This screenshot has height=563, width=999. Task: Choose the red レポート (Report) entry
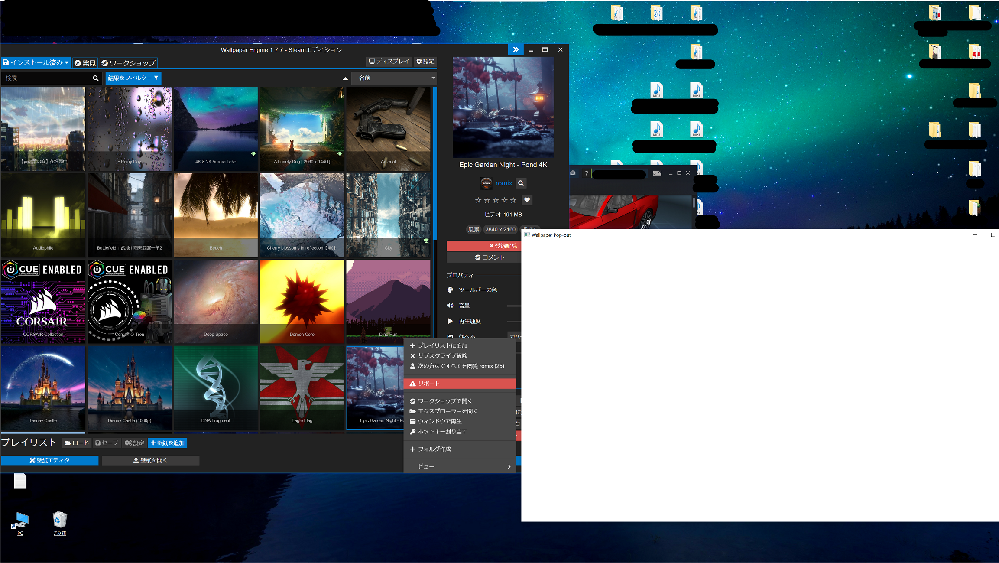[460, 383]
